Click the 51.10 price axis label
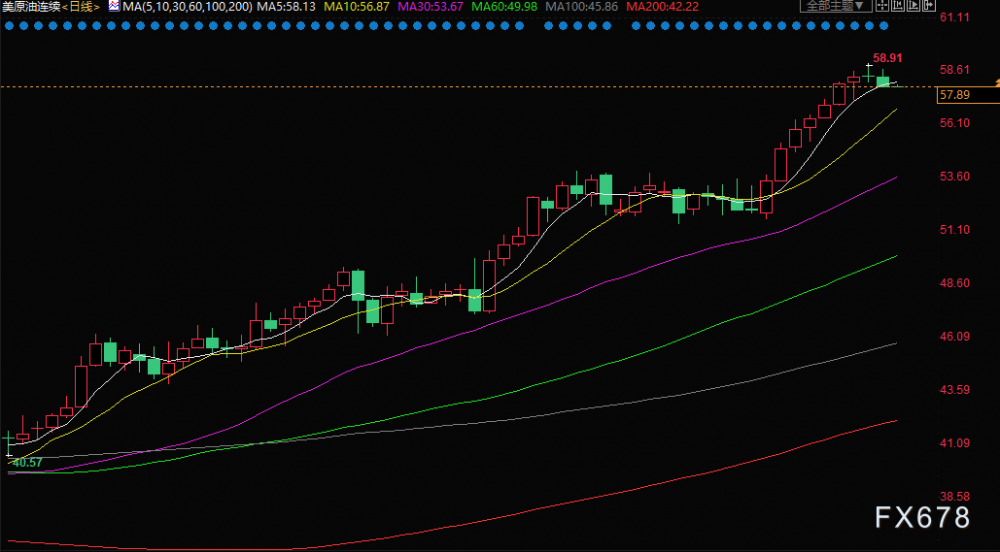 (x=955, y=230)
